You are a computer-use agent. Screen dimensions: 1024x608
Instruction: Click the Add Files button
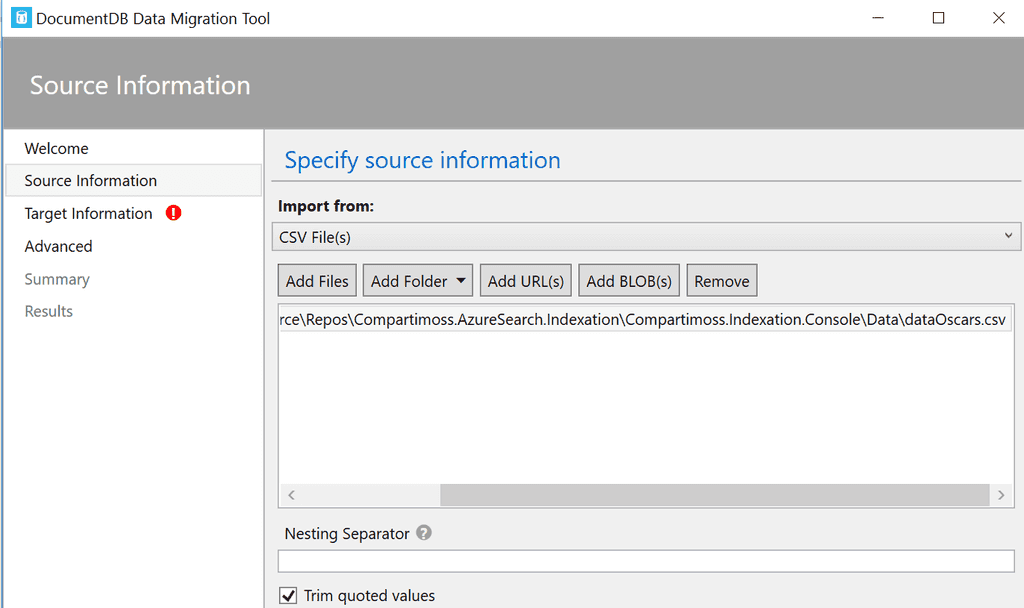point(317,281)
